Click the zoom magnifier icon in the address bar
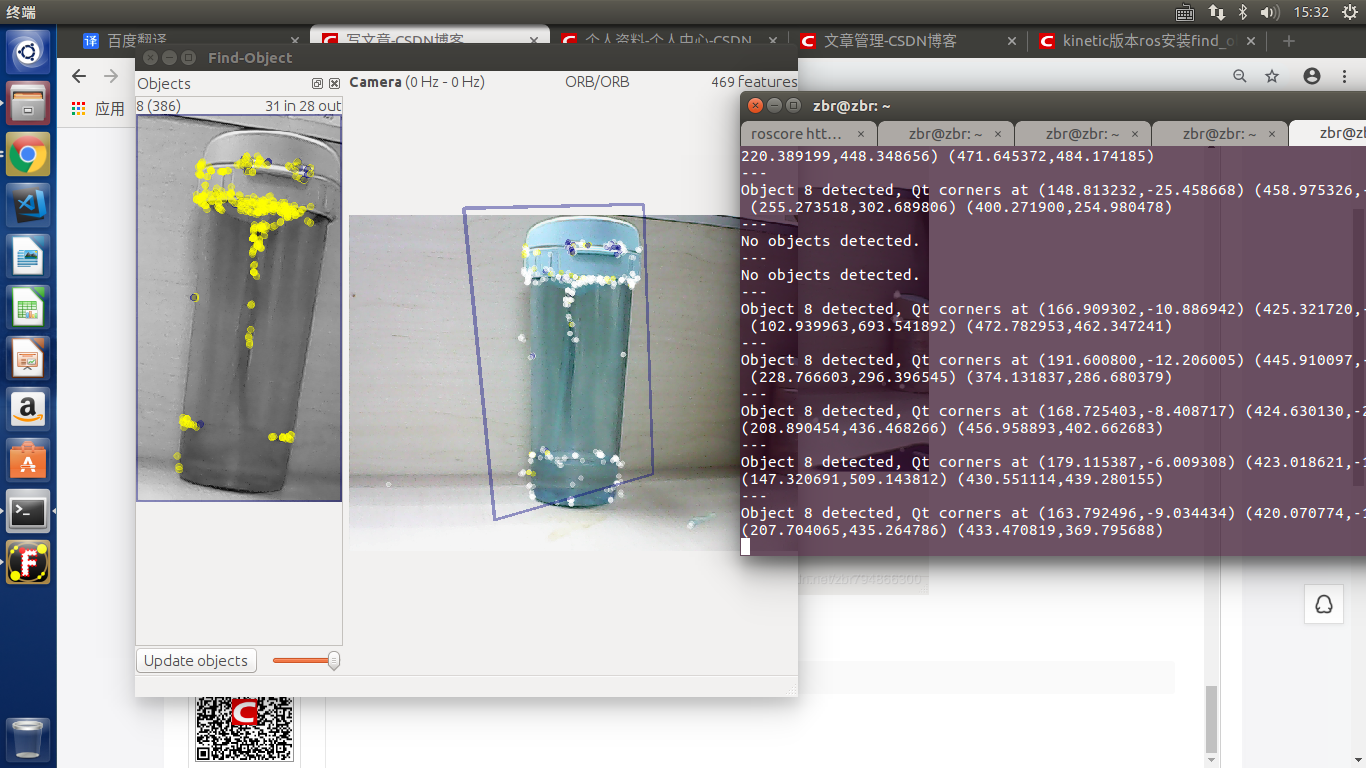Screen dimensions: 1366x768 click(x=1240, y=75)
